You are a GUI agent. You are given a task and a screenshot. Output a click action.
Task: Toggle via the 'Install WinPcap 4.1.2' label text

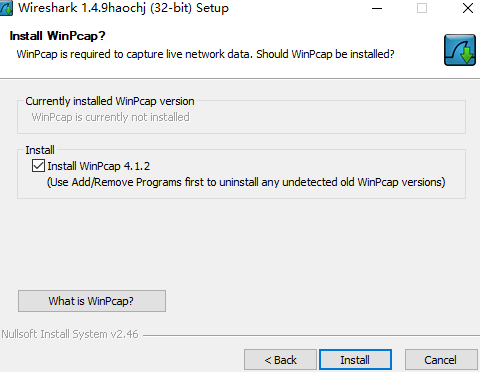(99, 166)
